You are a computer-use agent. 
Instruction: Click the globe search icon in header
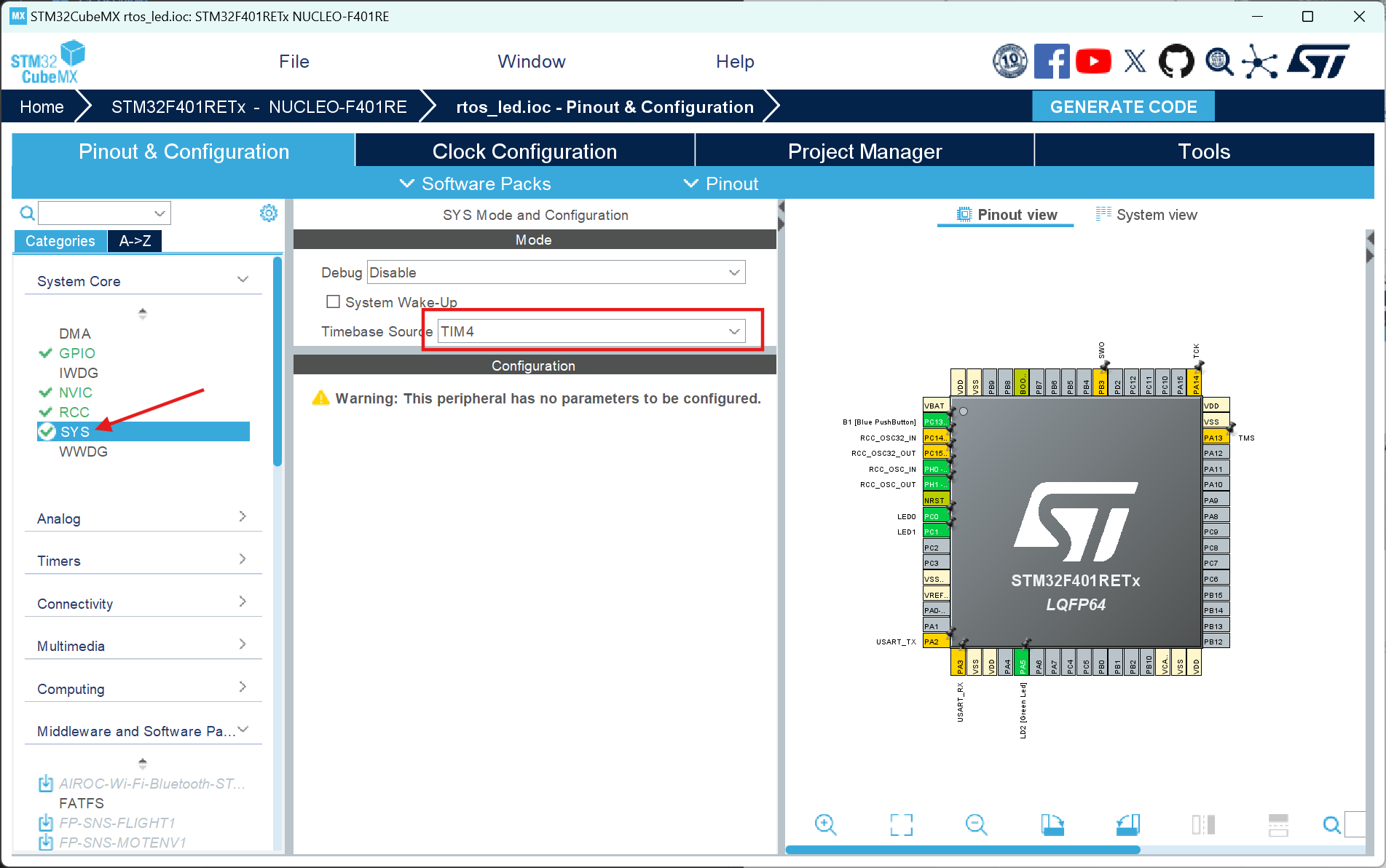tap(1218, 62)
